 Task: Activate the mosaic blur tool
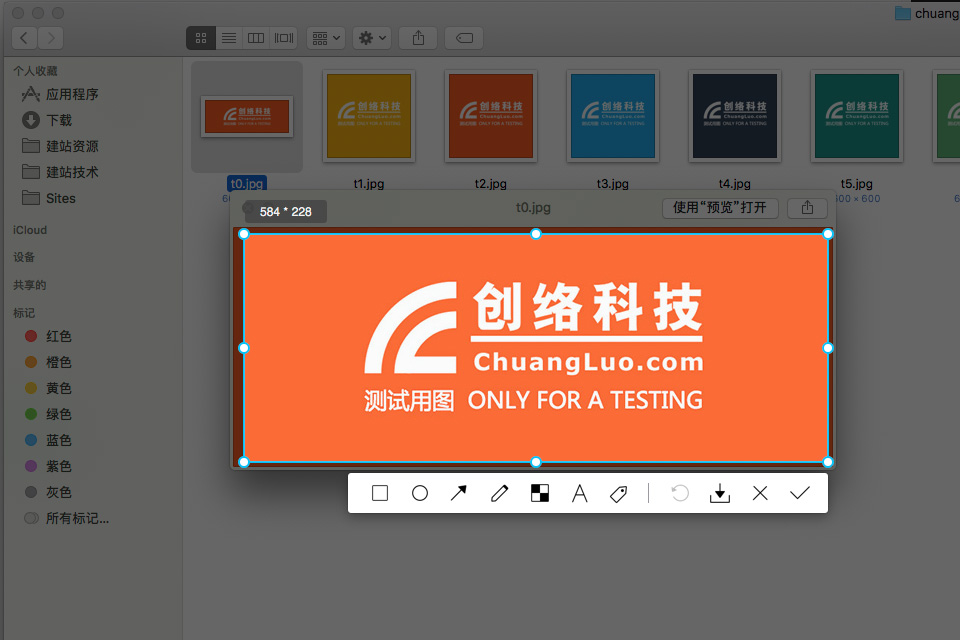(540, 493)
